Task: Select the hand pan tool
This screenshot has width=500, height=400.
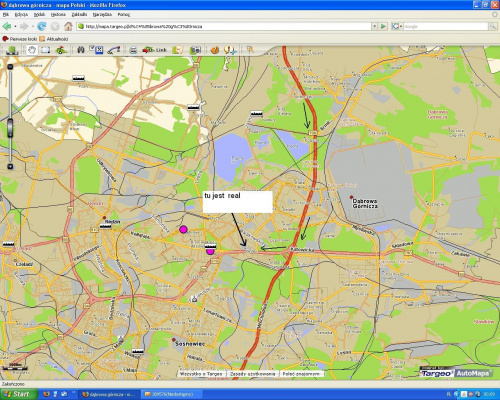Action: tap(32, 50)
